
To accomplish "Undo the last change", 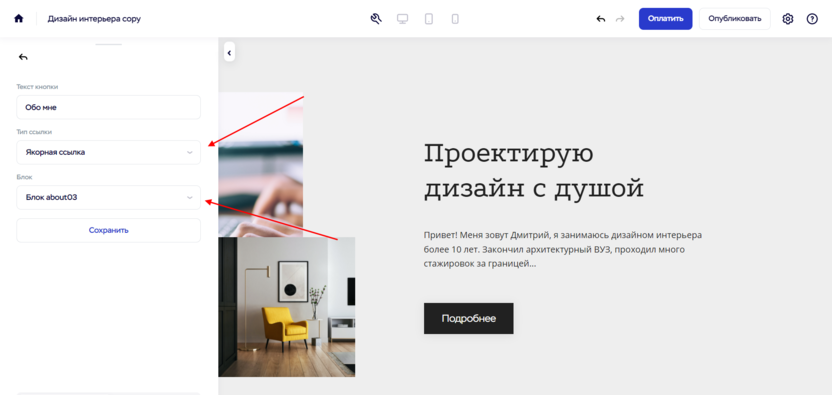I will pos(601,19).
